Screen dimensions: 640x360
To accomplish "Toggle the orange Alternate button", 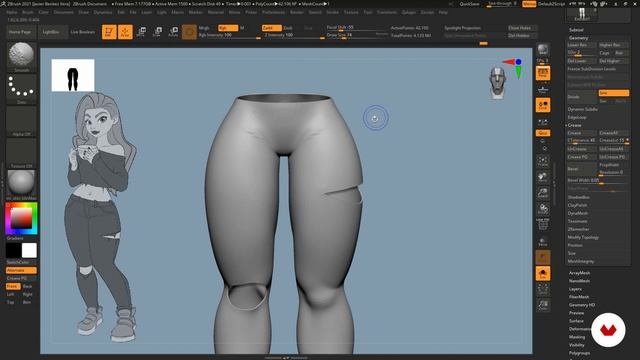I will click(21, 270).
